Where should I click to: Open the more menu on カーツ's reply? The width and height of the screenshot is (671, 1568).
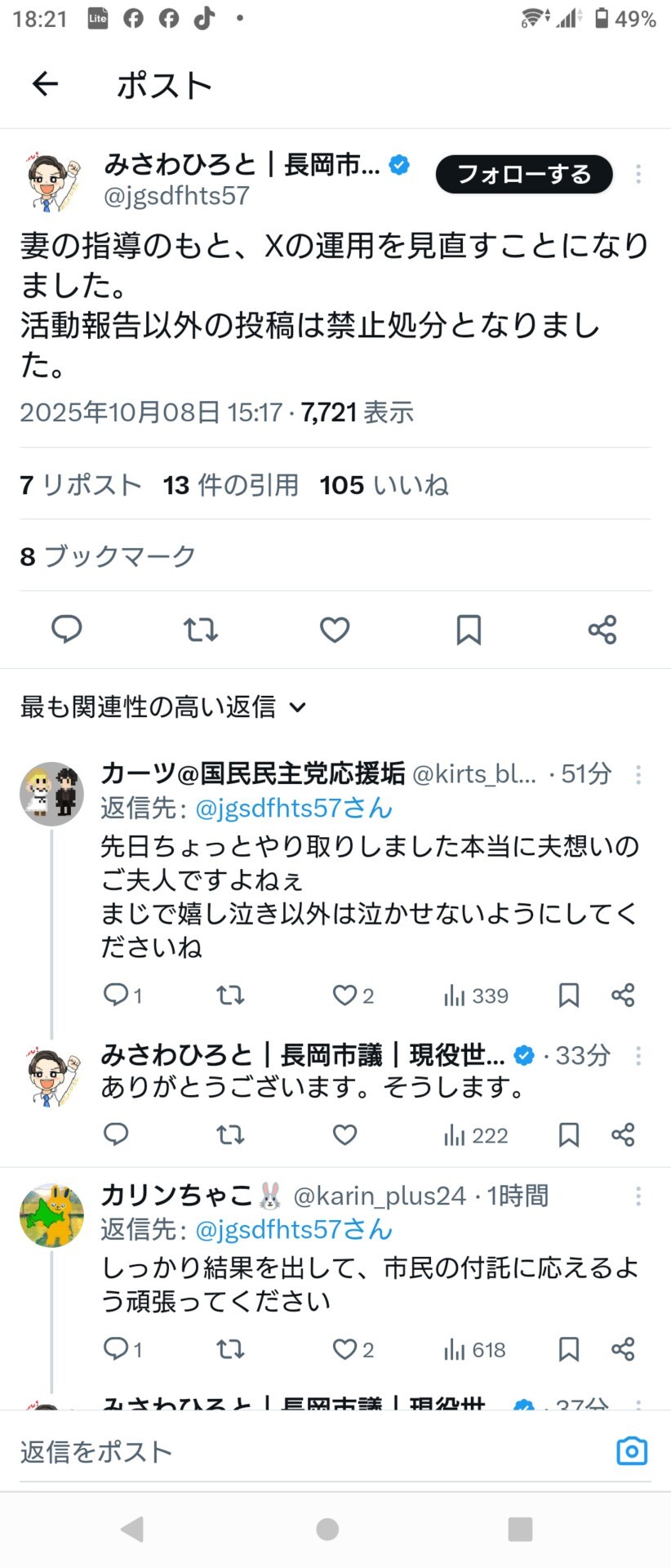pos(638,774)
